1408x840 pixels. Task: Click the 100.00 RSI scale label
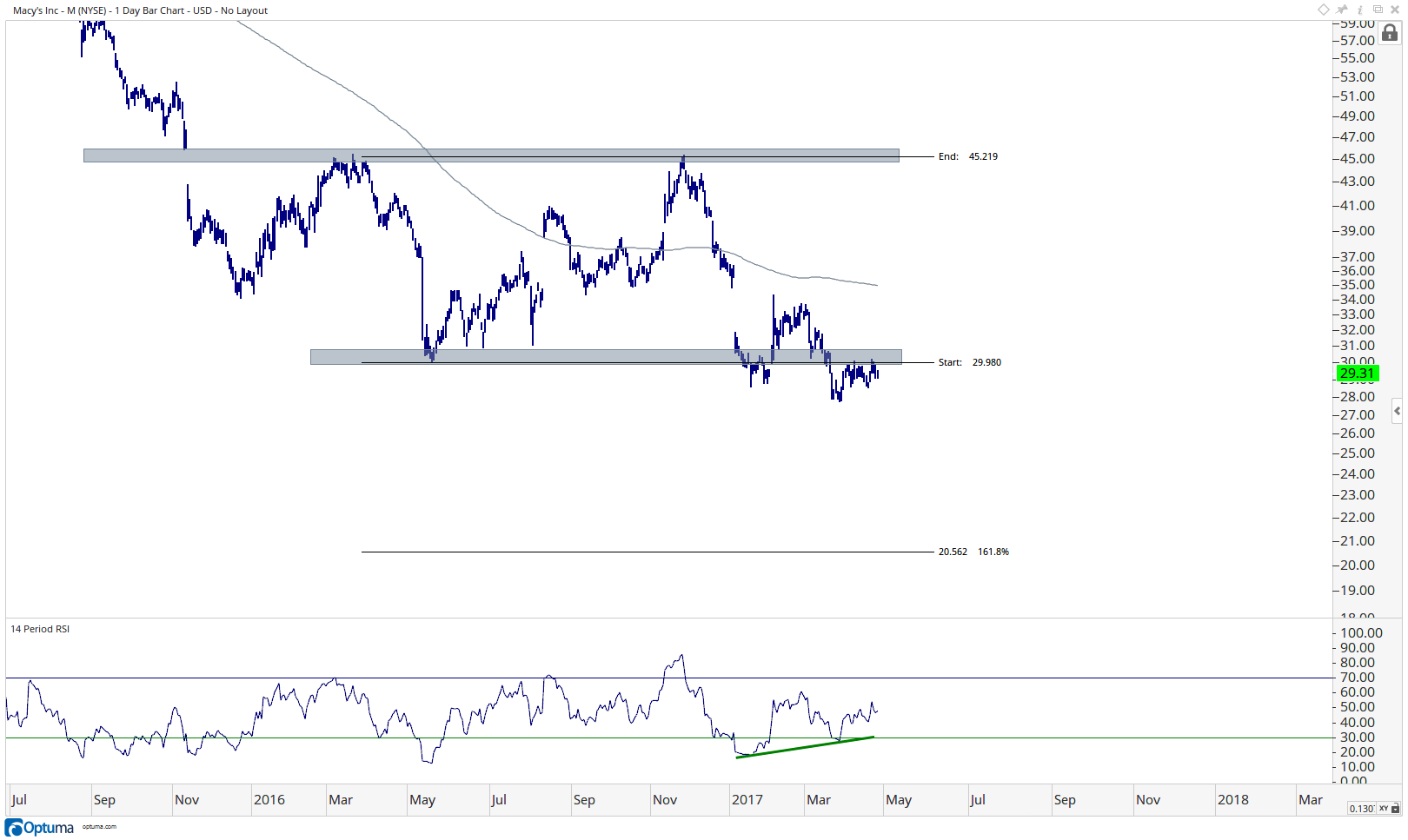pyautogui.click(x=1361, y=633)
